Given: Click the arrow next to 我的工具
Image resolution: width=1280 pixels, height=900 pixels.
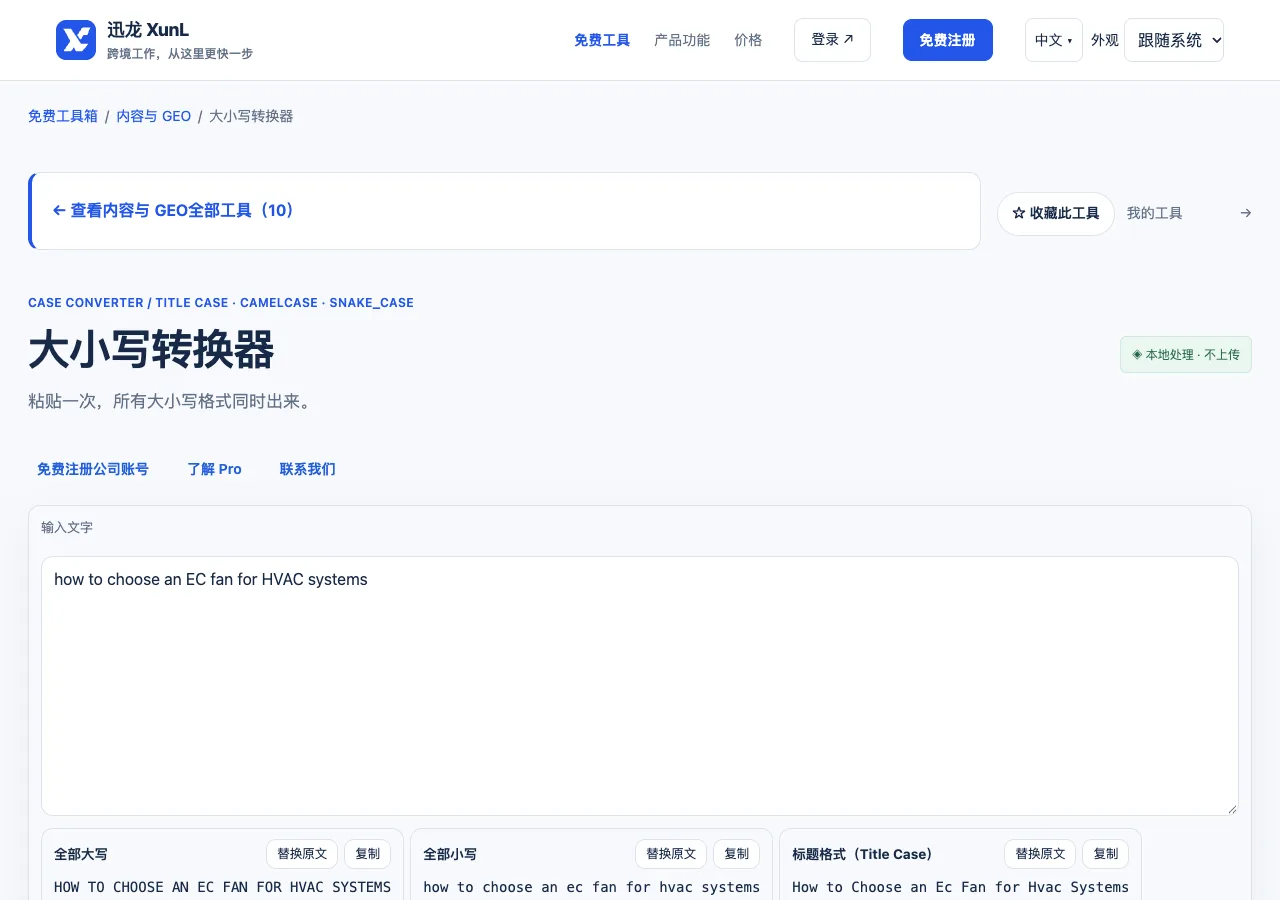Looking at the screenshot, I should pyautogui.click(x=1245, y=213).
